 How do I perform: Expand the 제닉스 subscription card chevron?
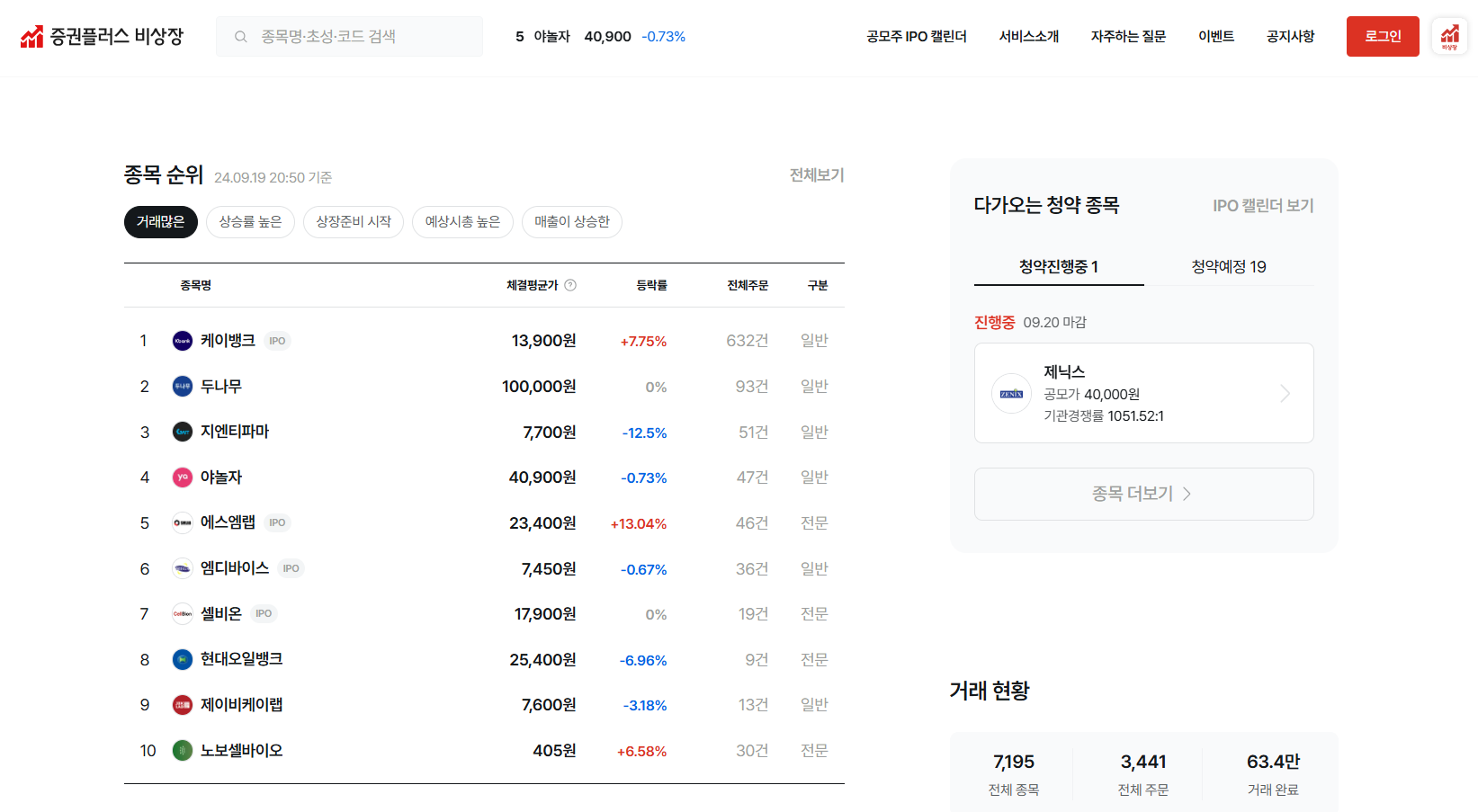(x=1285, y=393)
